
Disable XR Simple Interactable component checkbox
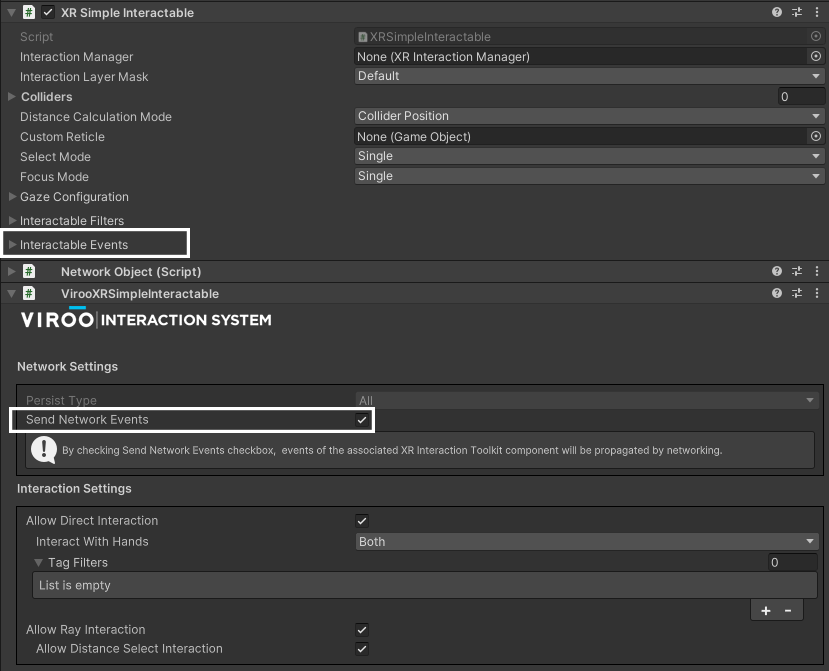tap(48, 13)
